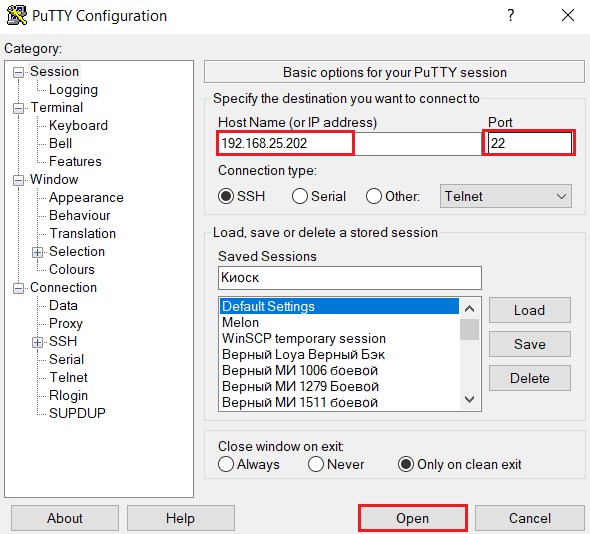Click the Port number field
Screen dimensions: 590x534
tap(529, 143)
